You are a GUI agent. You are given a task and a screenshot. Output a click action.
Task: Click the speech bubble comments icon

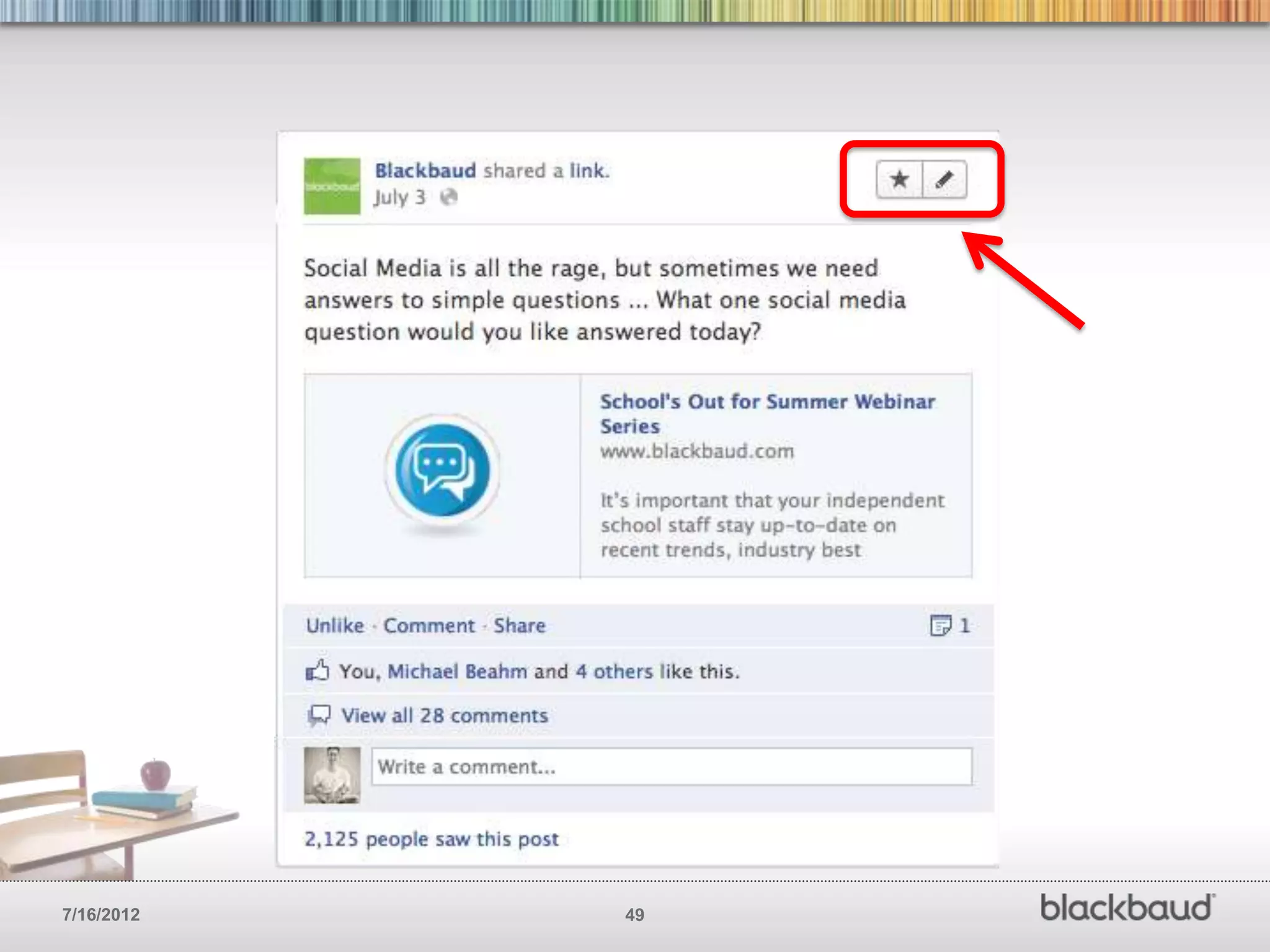319,716
